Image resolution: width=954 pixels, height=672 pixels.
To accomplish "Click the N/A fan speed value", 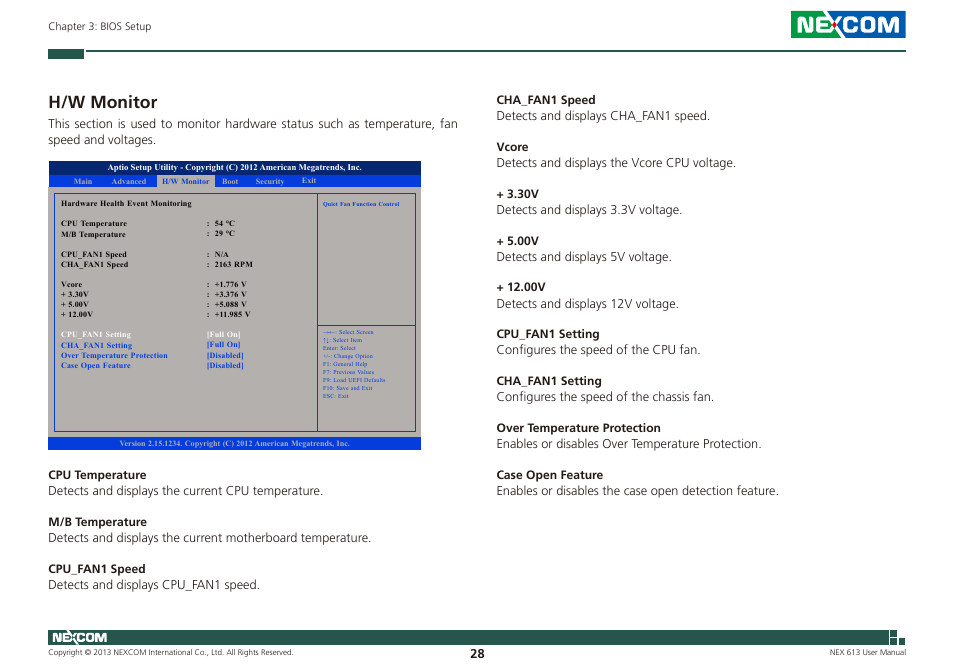I will [x=221, y=254].
